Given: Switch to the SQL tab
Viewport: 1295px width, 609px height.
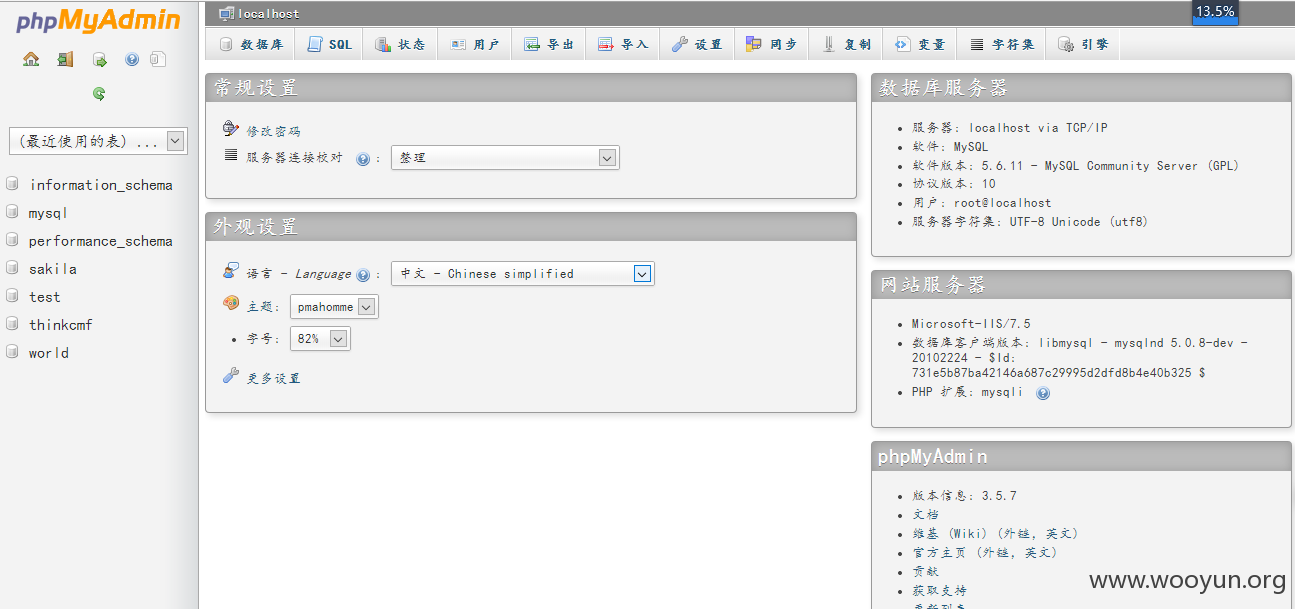Looking at the screenshot, I should click(x=329, y=44).
